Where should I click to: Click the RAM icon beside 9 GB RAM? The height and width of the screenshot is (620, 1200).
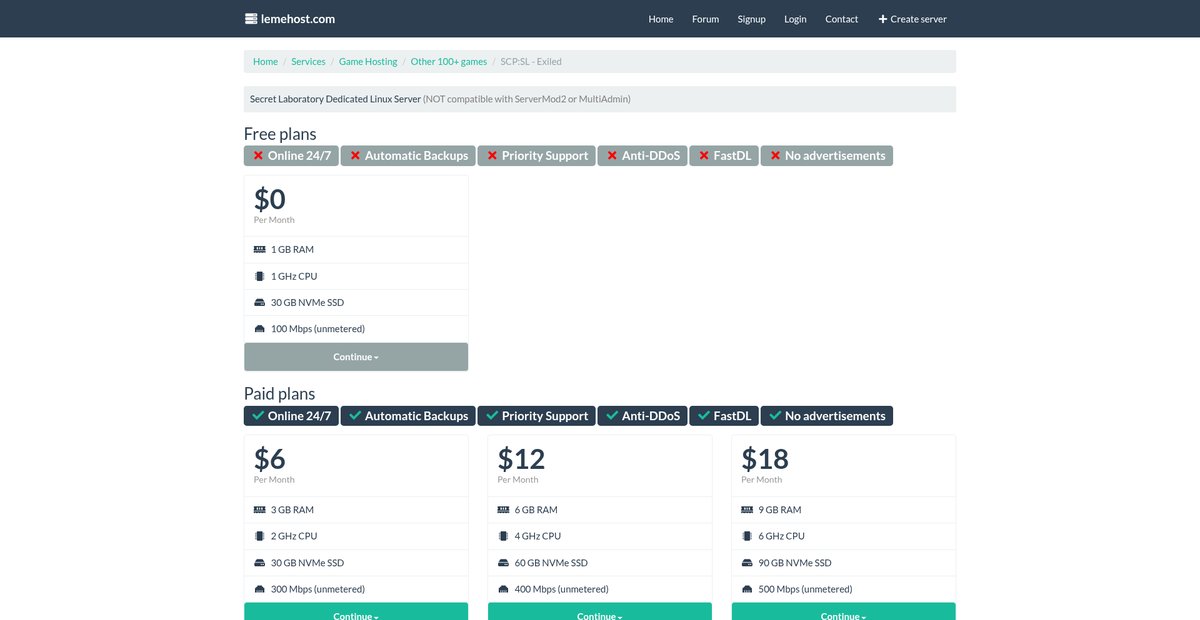tap(748, 510)
